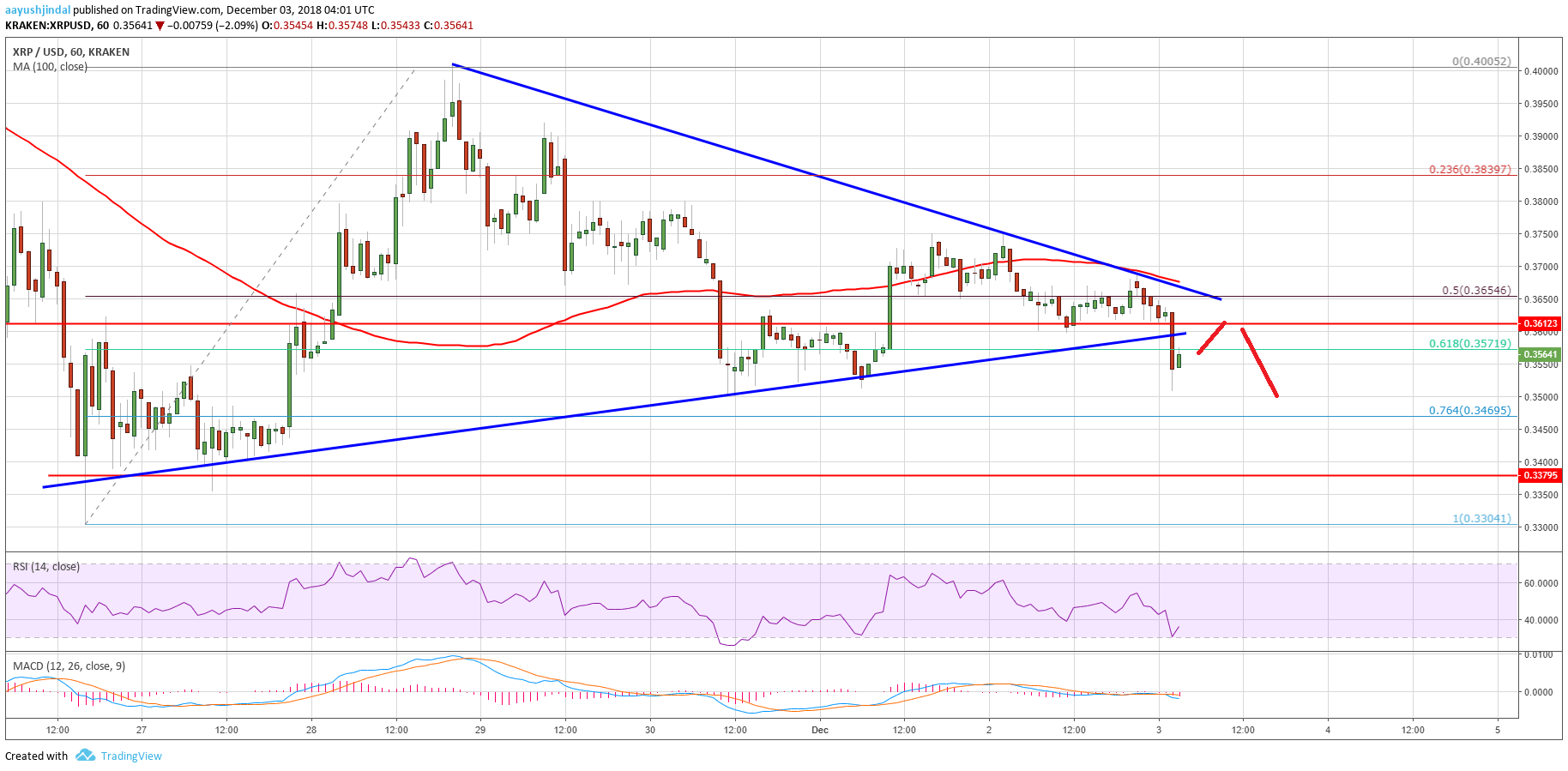Click the 'Created with' footer text

(36, 756)
